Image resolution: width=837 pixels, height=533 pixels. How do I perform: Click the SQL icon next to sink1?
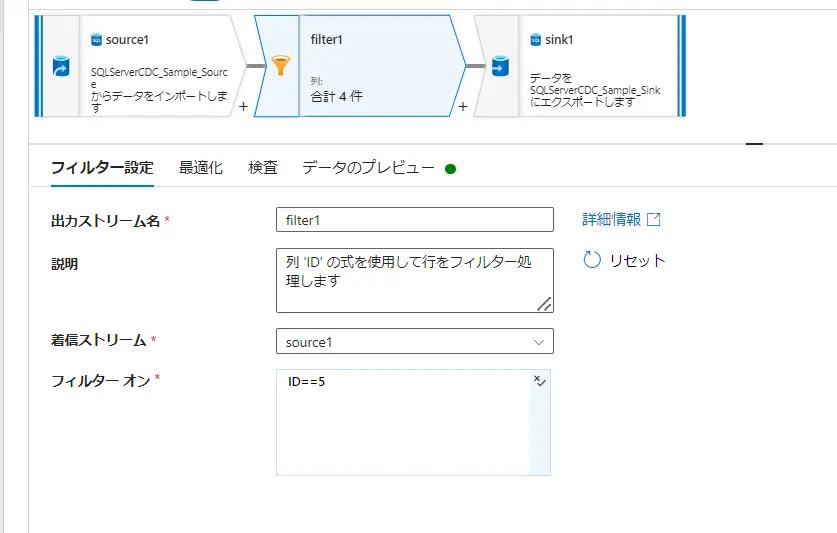535,40
